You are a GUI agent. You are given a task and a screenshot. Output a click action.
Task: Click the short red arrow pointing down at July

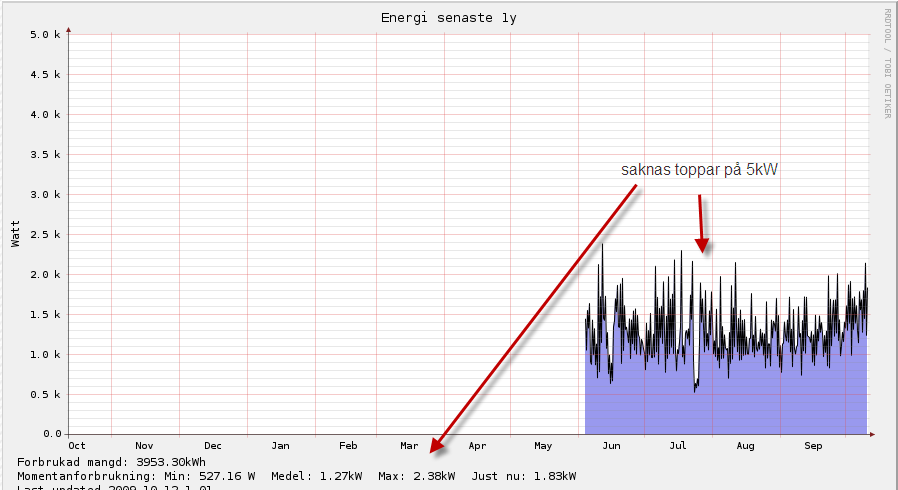tap(701, 225)
